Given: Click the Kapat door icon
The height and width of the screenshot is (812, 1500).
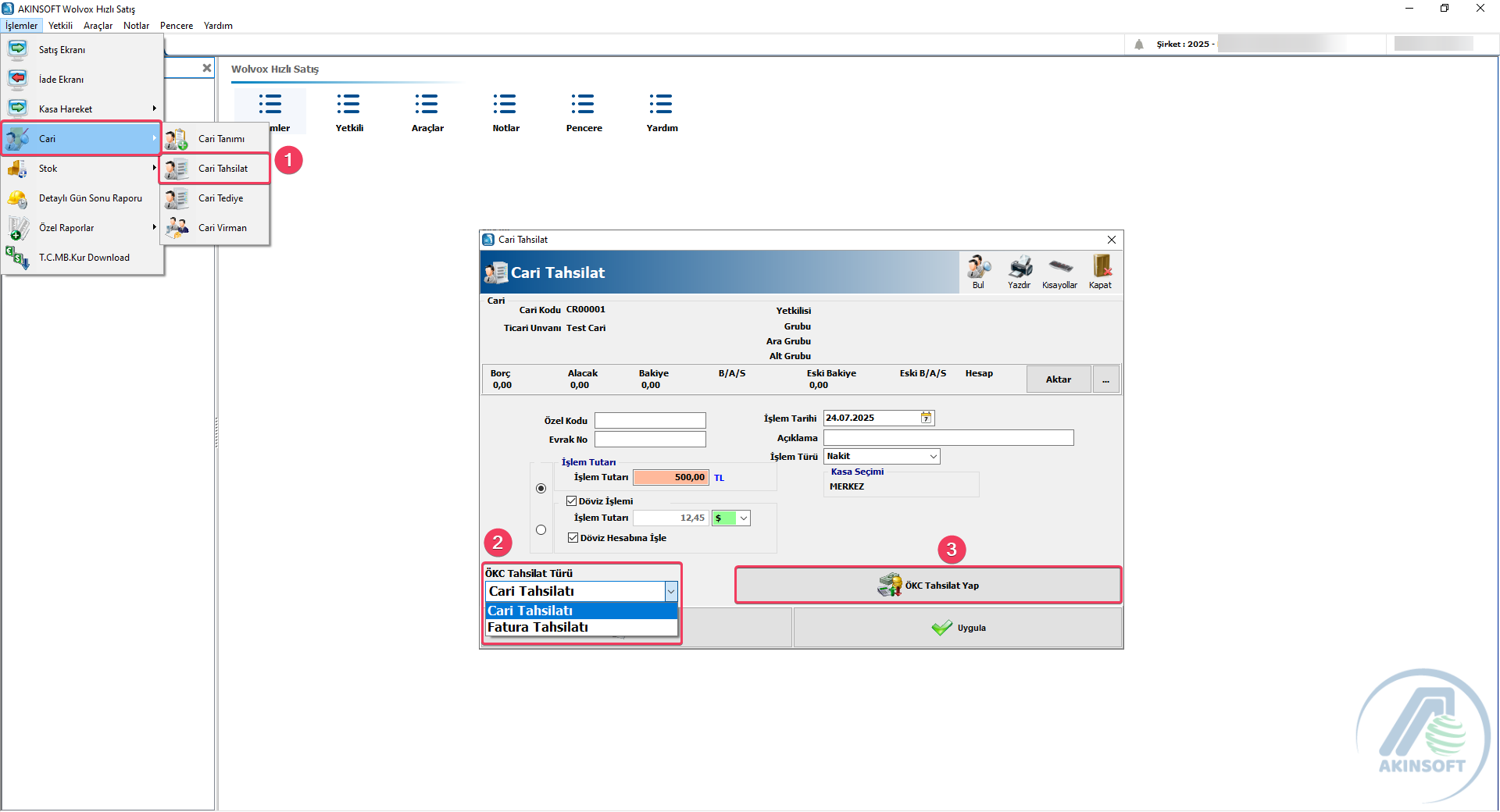Looking at the screenshot, I should pyautogui.click(x=1101, y=268).
